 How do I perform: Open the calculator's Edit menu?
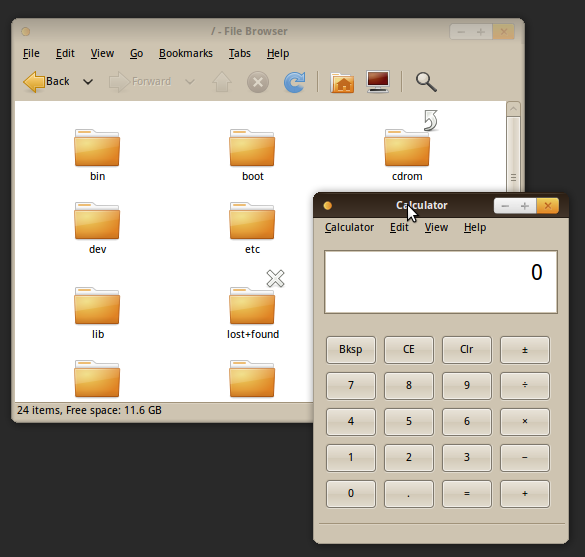(399, 227)
